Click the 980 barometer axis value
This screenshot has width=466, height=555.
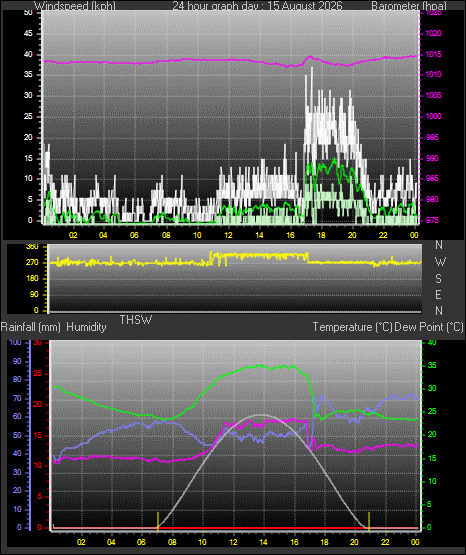[x=432, y=199]
